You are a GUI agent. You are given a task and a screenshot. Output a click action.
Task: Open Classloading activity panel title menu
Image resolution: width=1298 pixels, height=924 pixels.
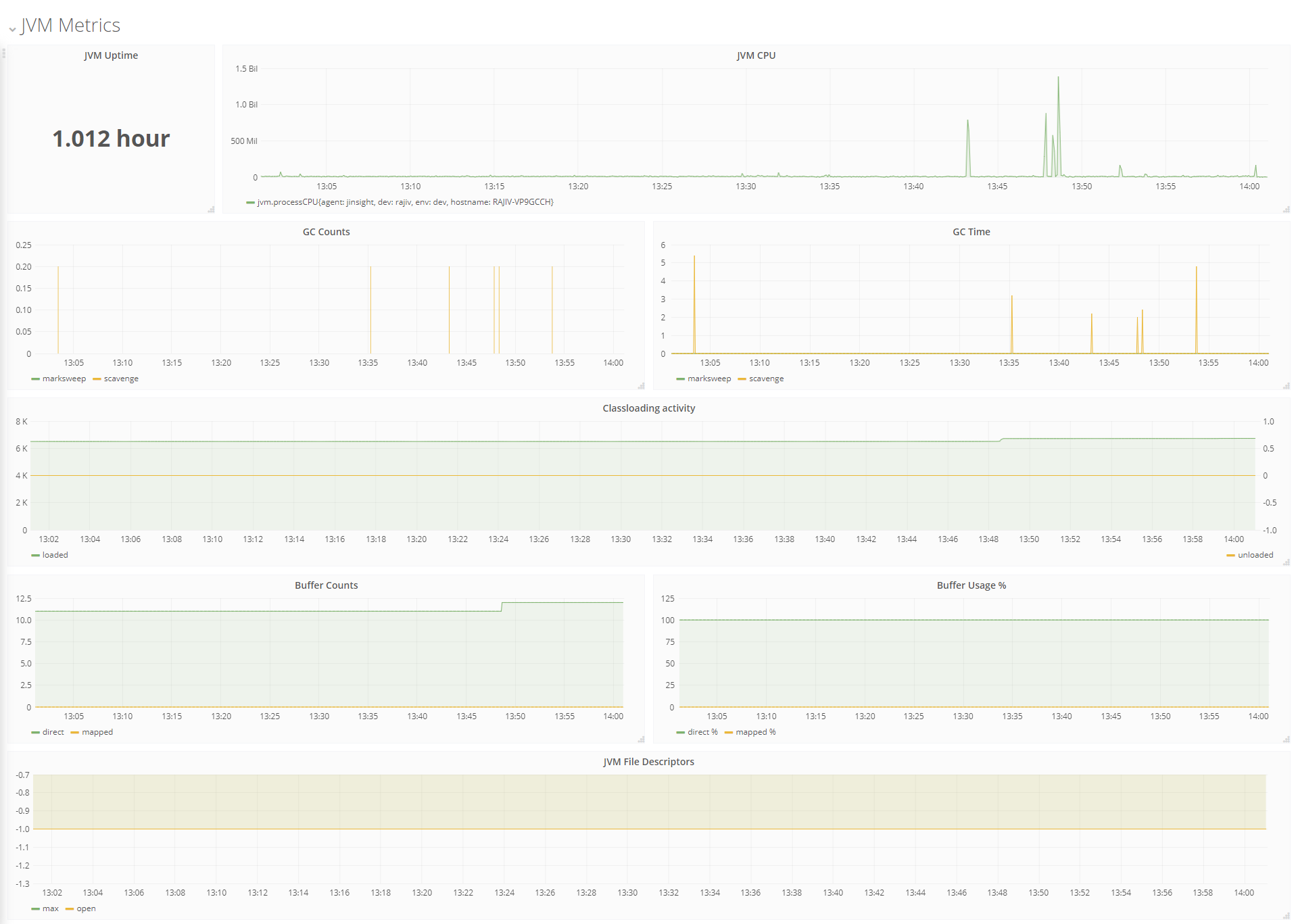[648, 408]
